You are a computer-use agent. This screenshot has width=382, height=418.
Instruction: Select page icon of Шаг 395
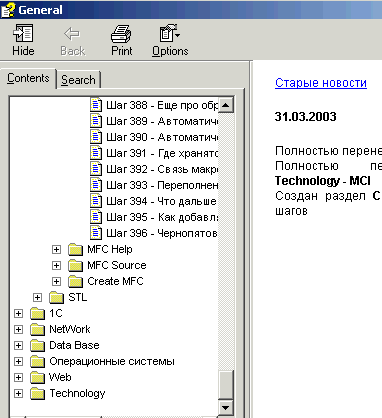click(96, 217)
